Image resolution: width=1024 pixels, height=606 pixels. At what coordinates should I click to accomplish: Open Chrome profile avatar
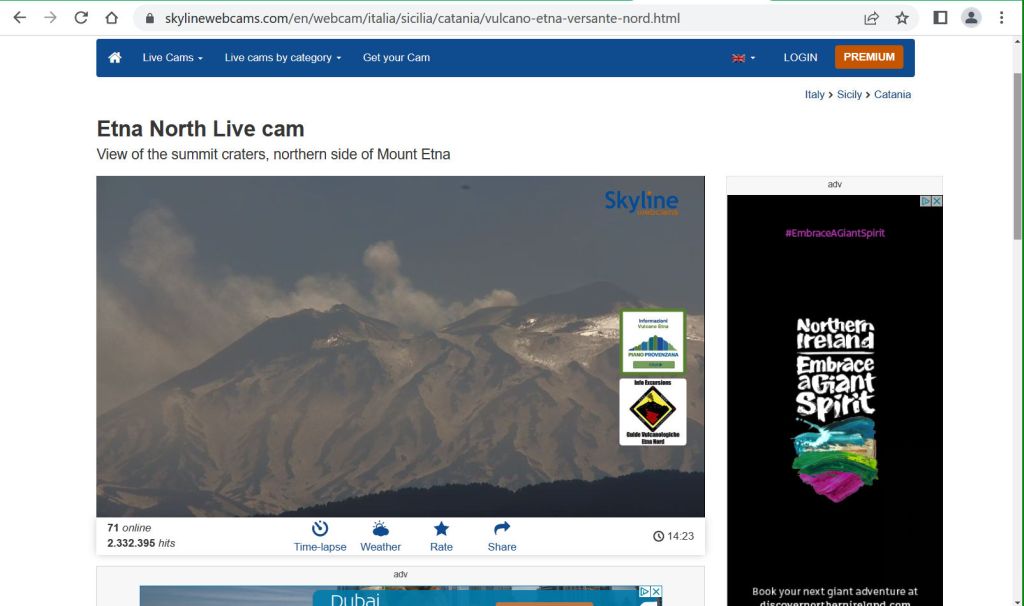pos(970,18)
